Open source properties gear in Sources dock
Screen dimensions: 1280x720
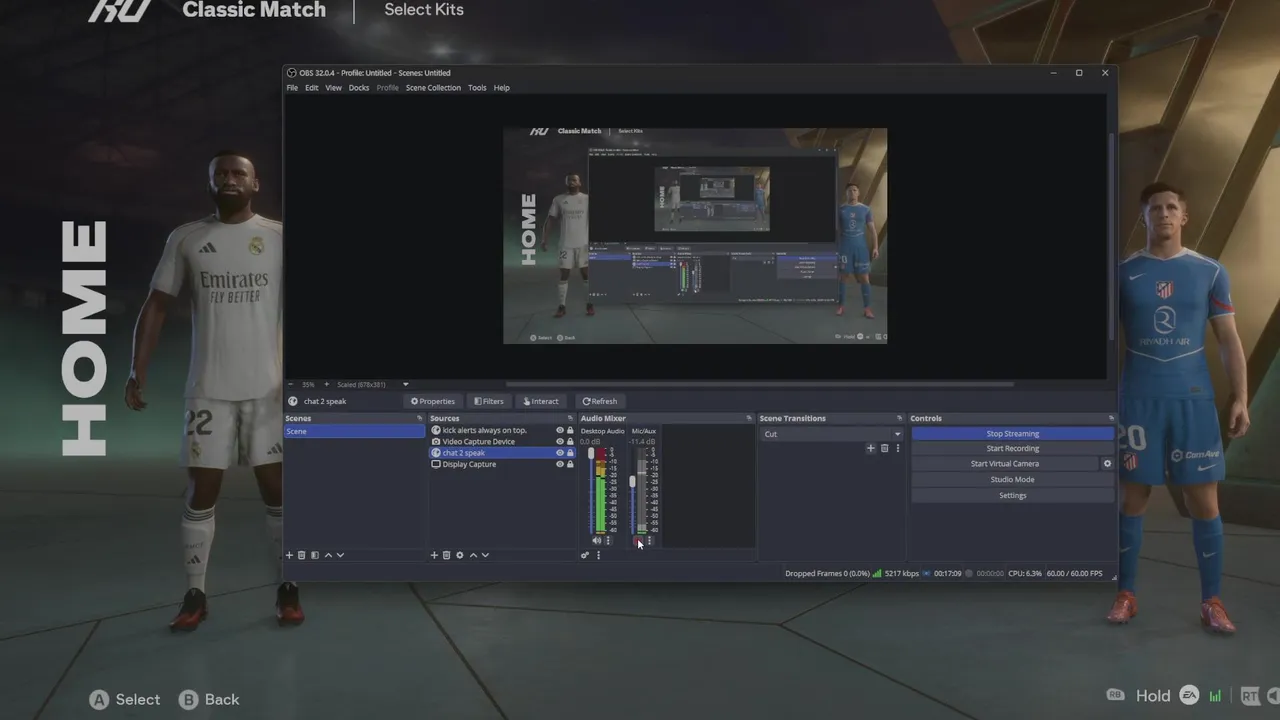click(x=460, y=555)
